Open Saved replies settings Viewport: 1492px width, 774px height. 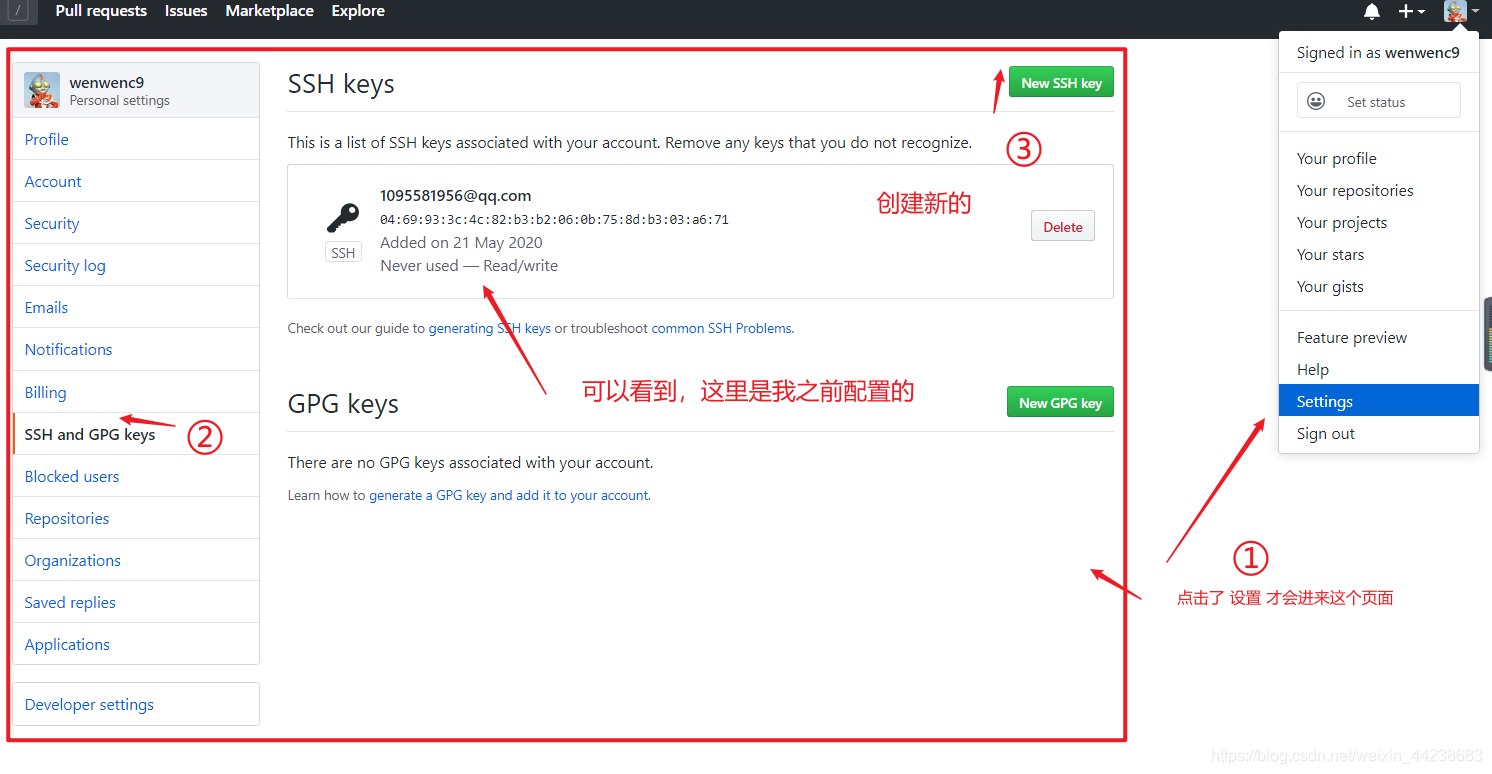pos(136,602)
